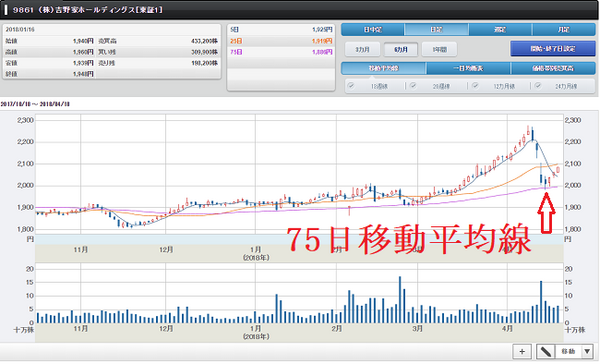Switch to the 週足 weekly chart tab

(x=500, y=29)
